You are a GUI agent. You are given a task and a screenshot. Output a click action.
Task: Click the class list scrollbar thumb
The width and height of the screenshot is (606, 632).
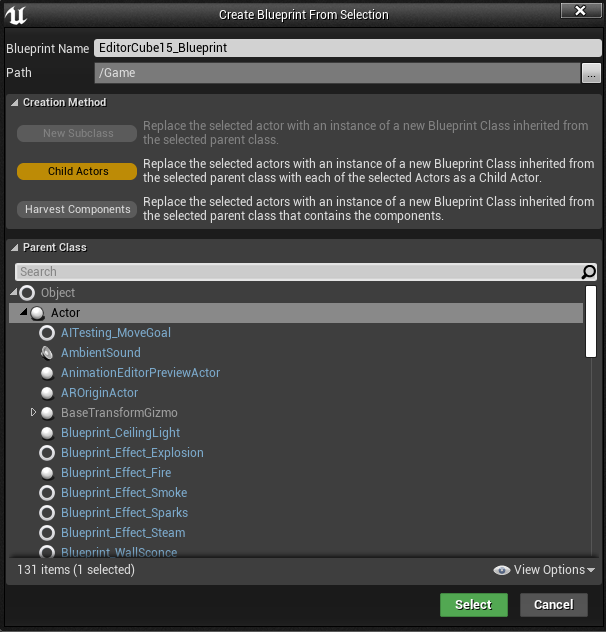pyautogui.click(x=591, y=321)
